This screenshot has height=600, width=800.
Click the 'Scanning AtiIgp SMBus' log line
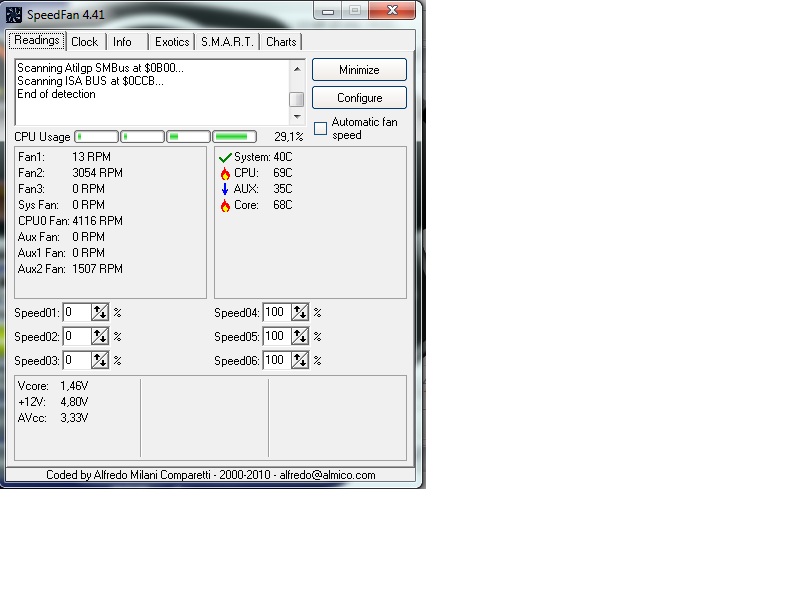tap(101, 68)
